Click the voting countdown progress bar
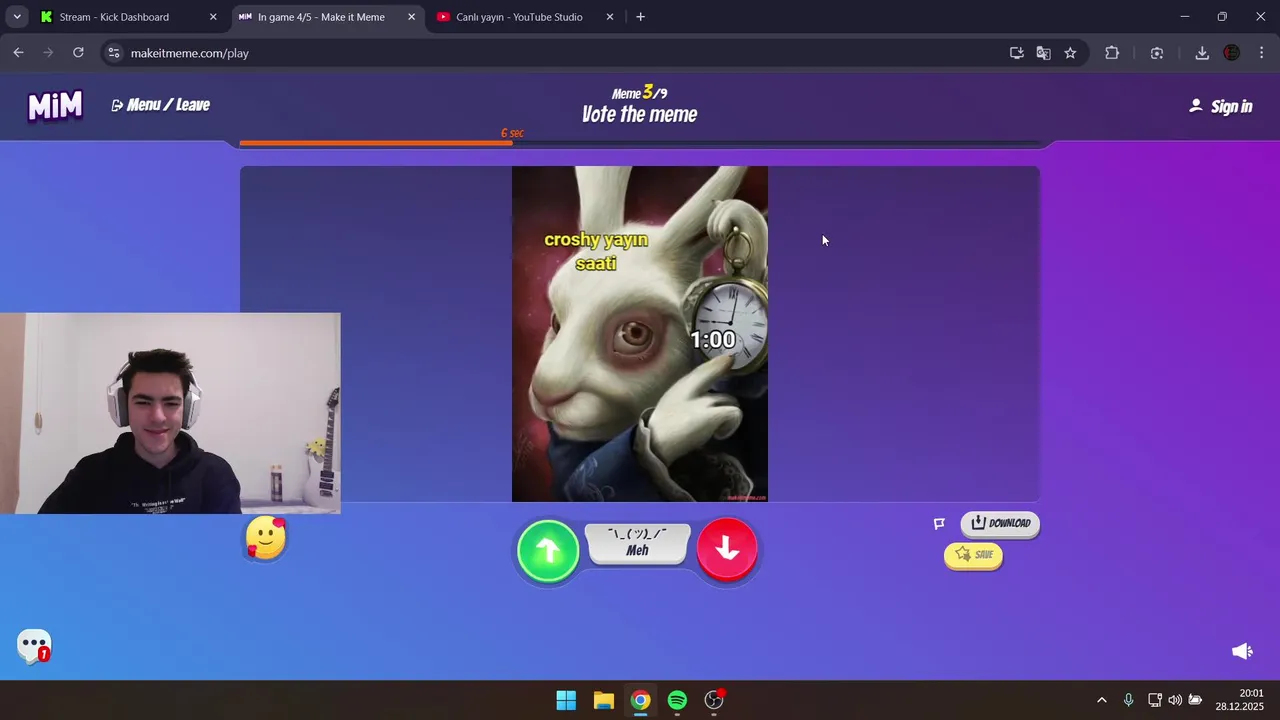Screen dimensions: 1280x720 640,143
